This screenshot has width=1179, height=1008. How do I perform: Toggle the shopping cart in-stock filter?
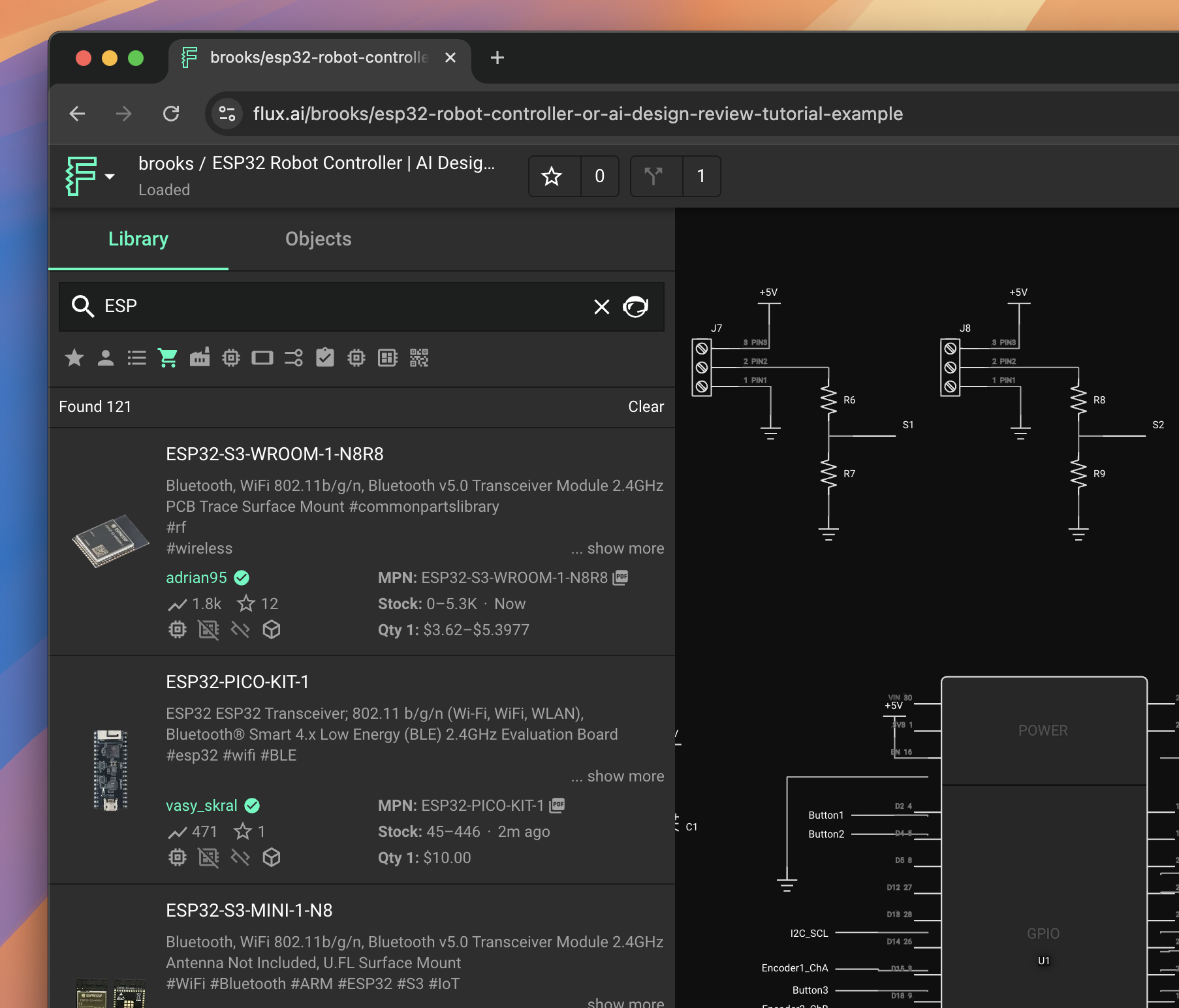click(168, 358)
